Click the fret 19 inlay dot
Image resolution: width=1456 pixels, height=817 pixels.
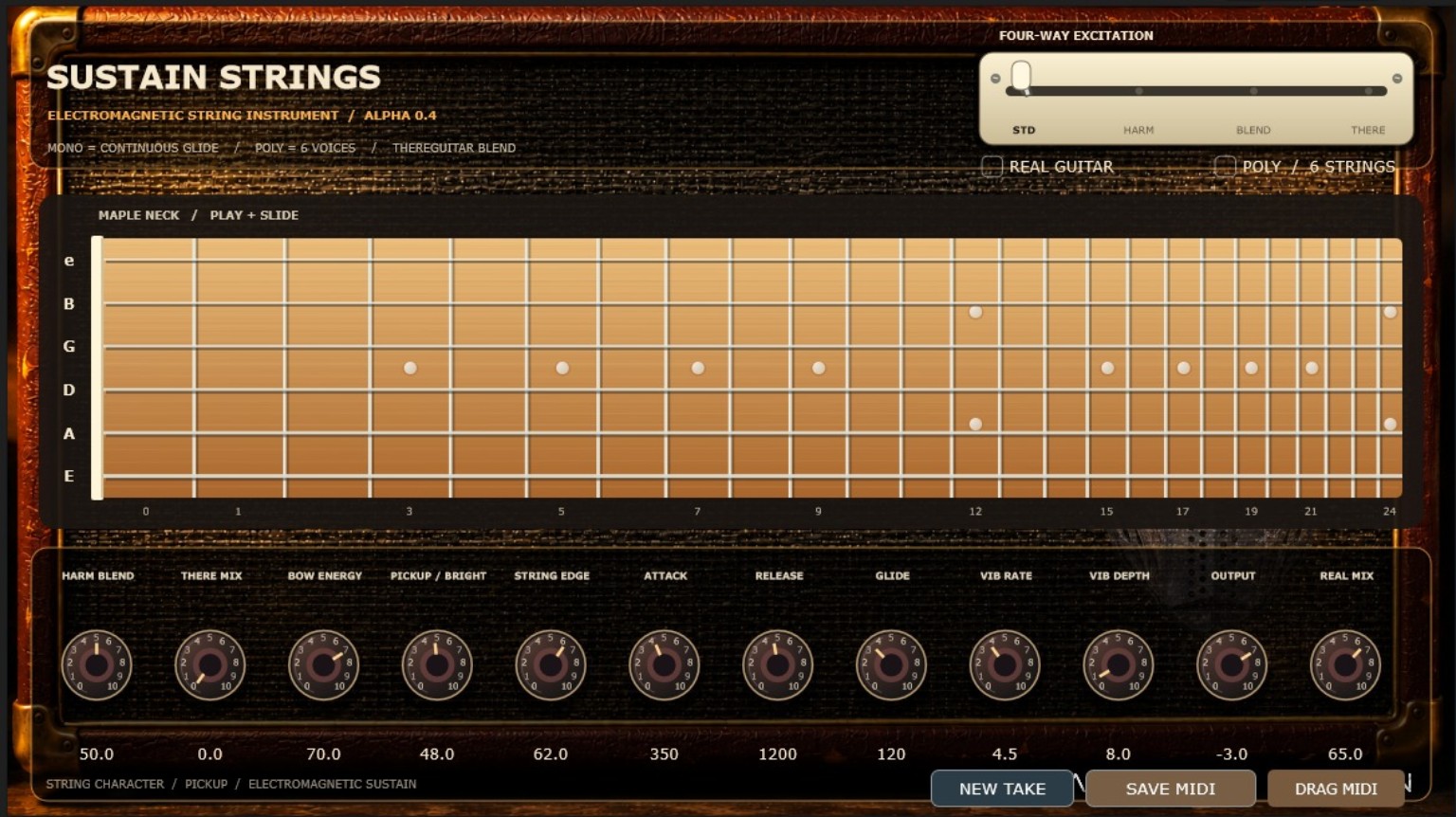1251,368
